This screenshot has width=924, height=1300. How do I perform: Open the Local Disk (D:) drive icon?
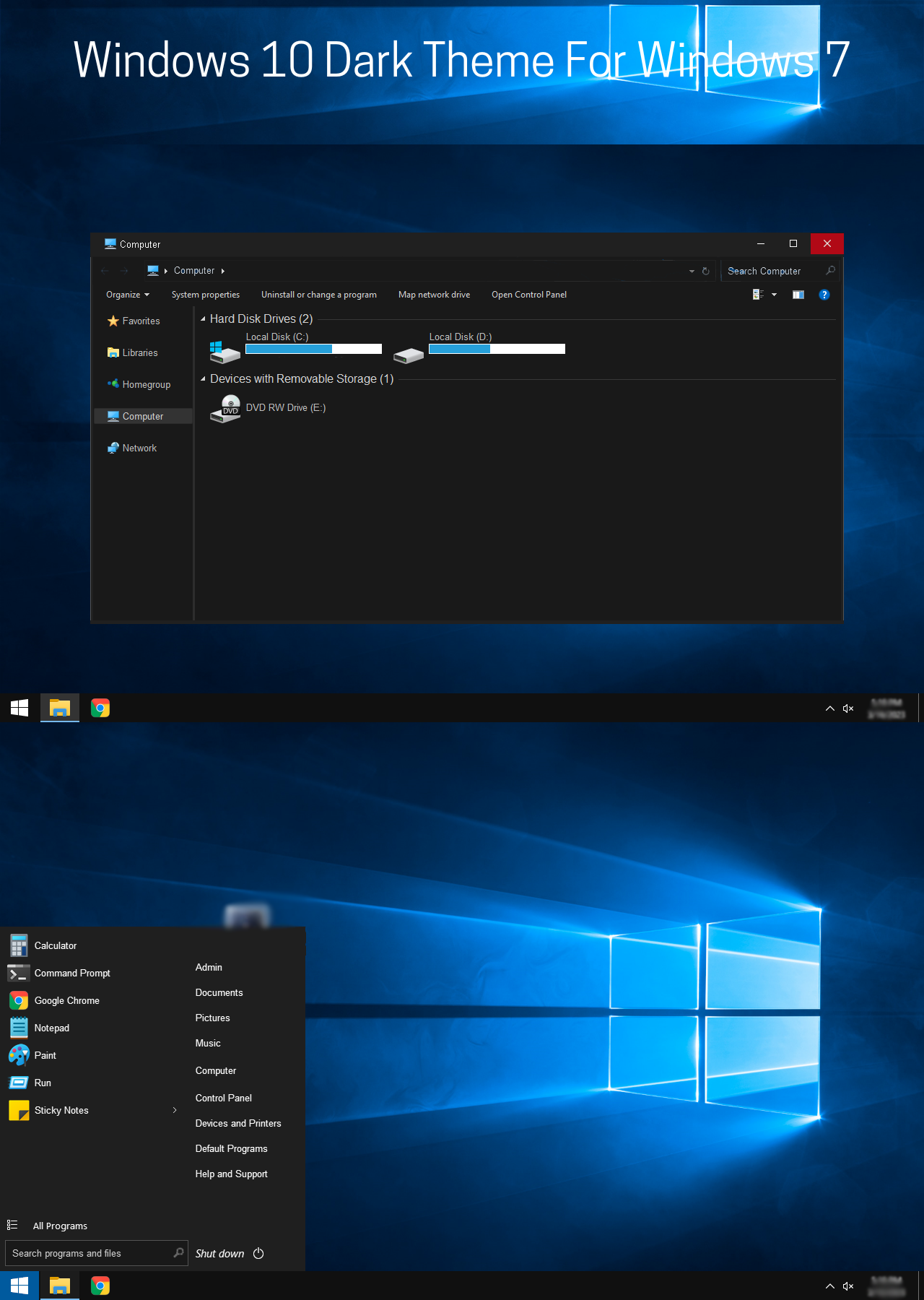tap(409, 355)
